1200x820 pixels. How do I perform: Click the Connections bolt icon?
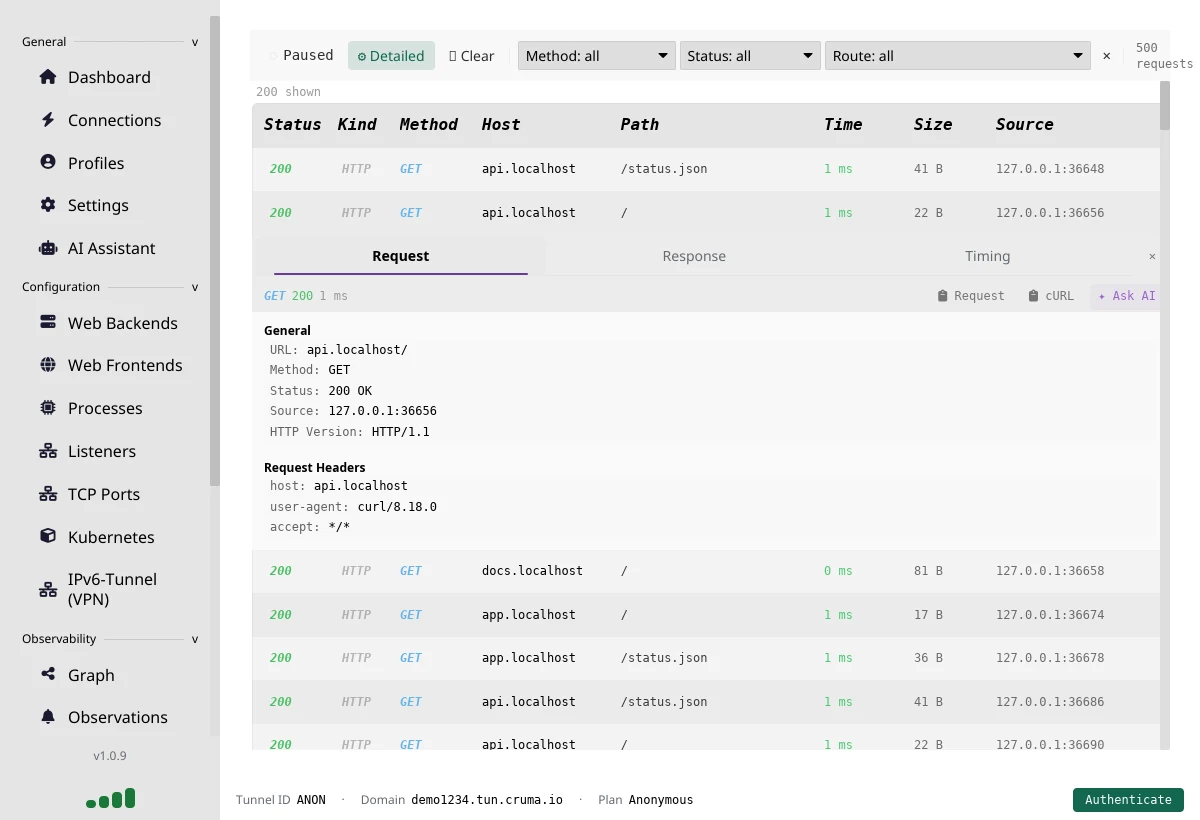click(47, 120)
